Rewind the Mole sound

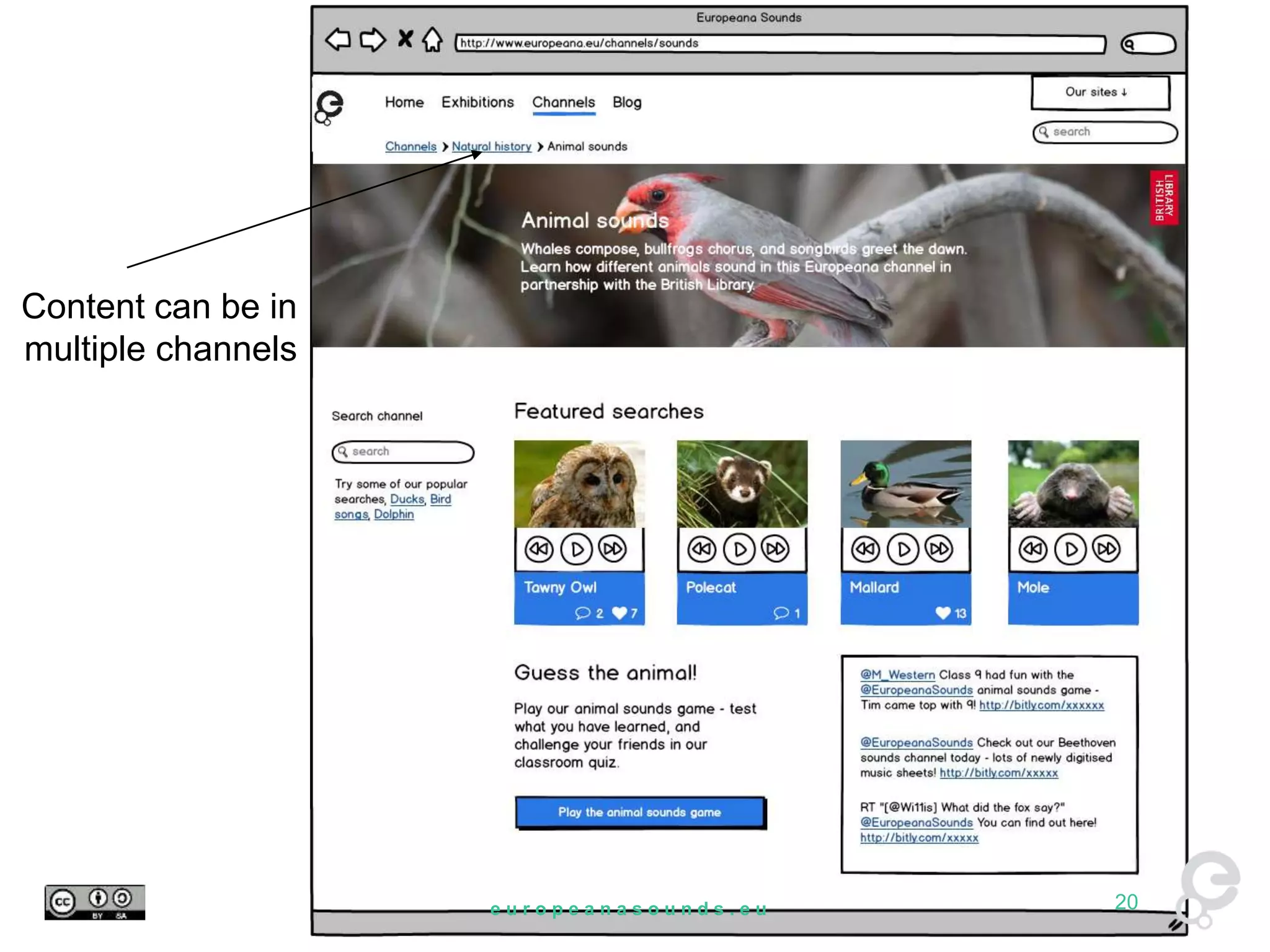pyautogui.click(x=1033, y=549)
